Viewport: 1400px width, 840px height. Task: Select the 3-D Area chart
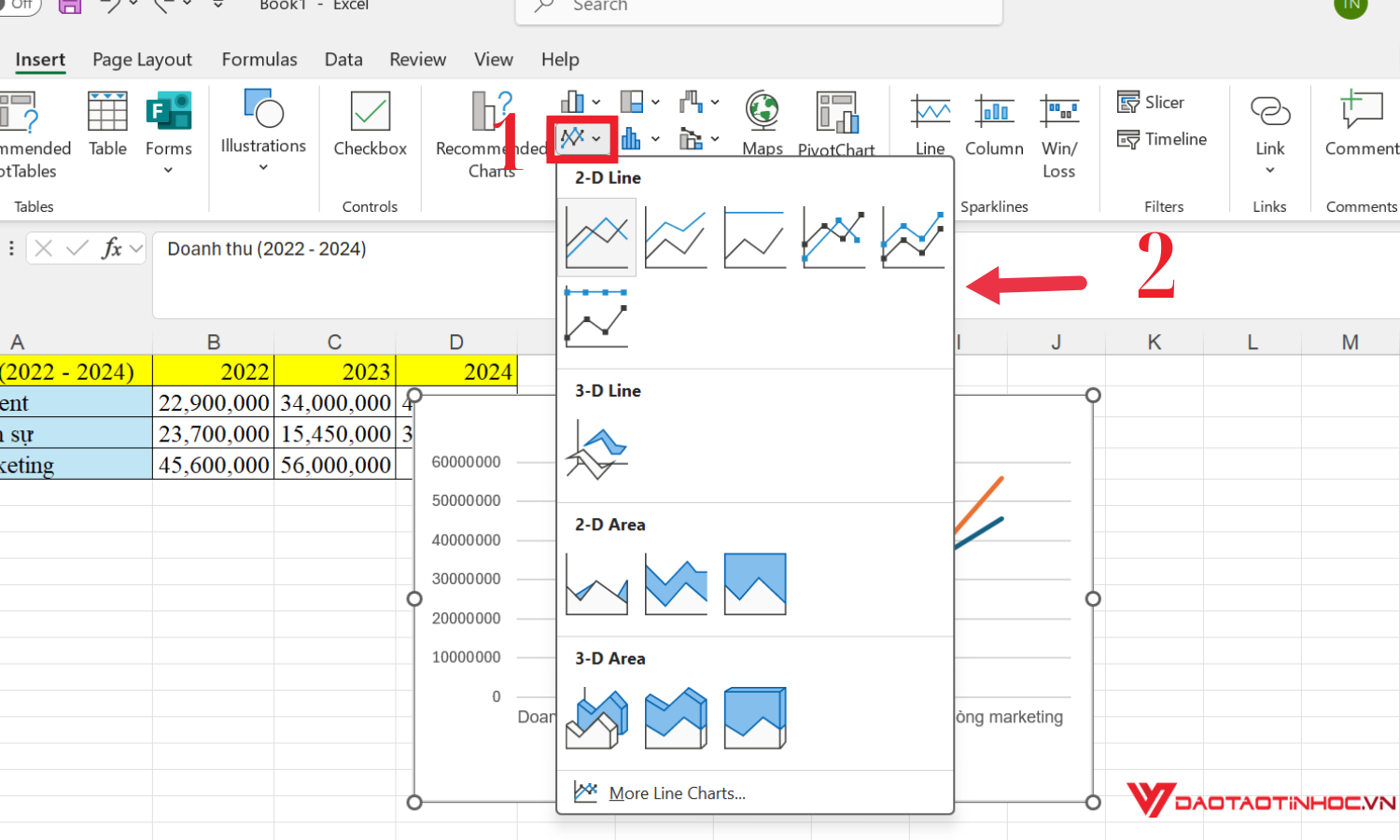597,718
